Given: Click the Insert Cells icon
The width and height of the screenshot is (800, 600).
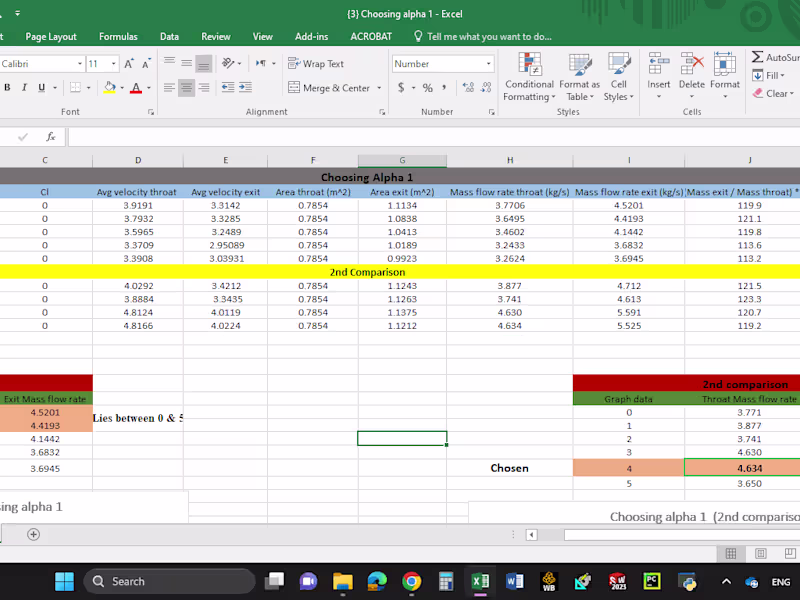Looking at the screenshot, I should click(x=658, y=70).
